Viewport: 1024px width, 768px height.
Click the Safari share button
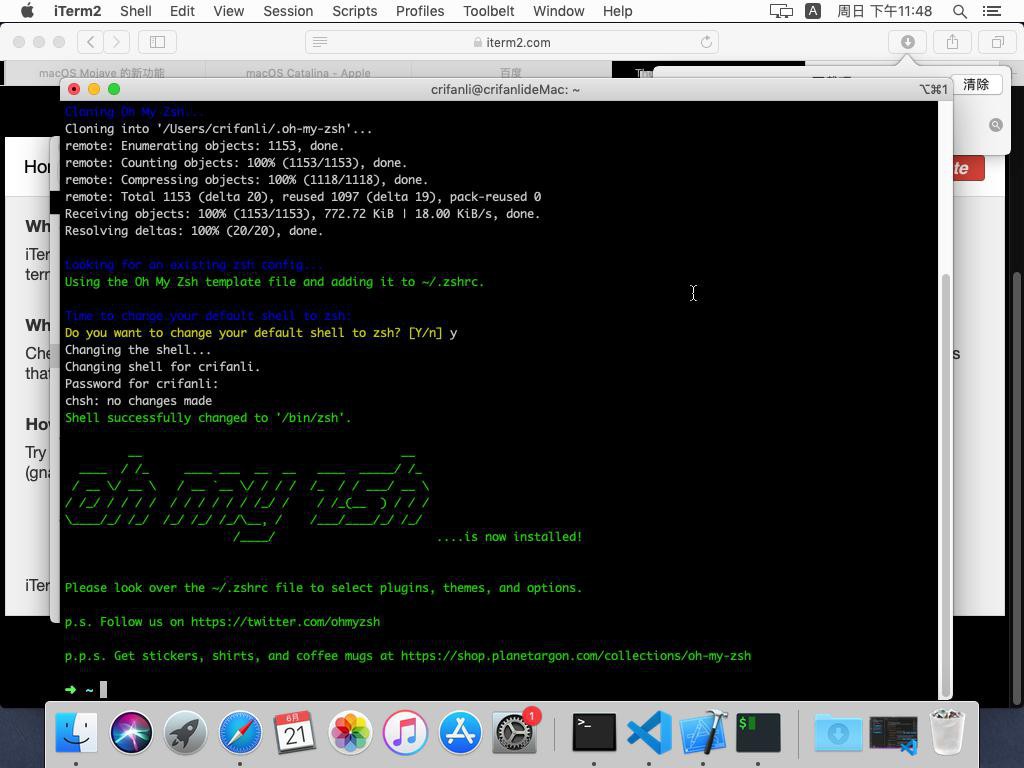953,42
